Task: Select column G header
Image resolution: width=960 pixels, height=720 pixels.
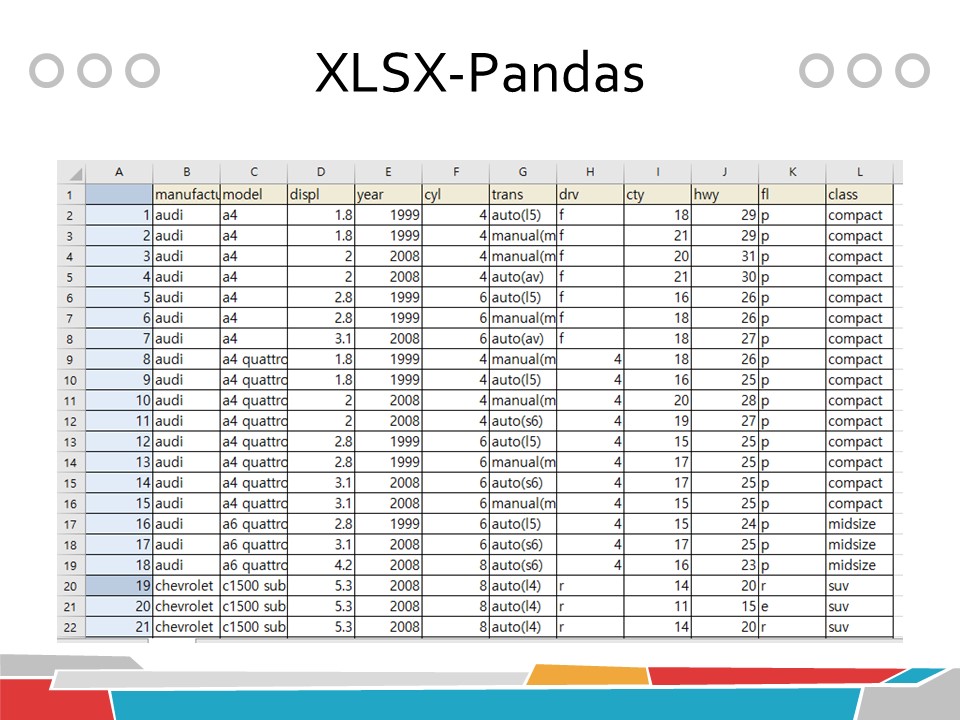Action: pos(523,172)
